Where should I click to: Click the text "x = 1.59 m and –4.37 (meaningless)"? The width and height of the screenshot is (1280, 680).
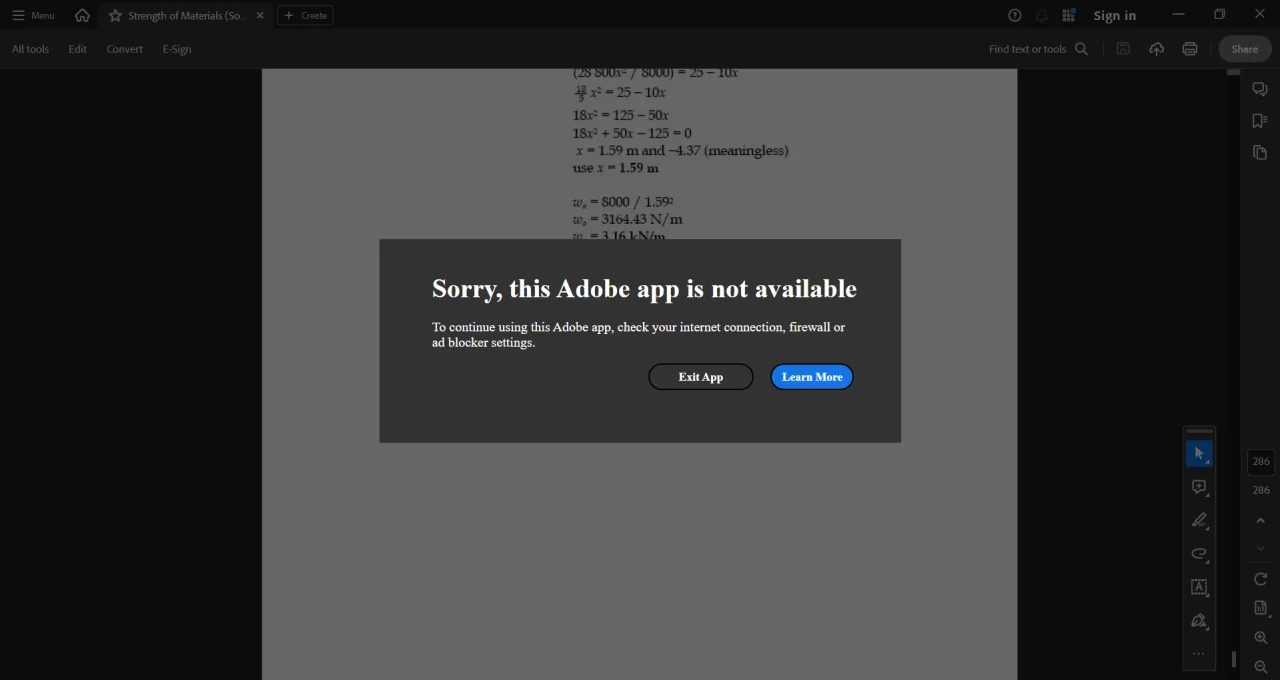tap(682, 151)
